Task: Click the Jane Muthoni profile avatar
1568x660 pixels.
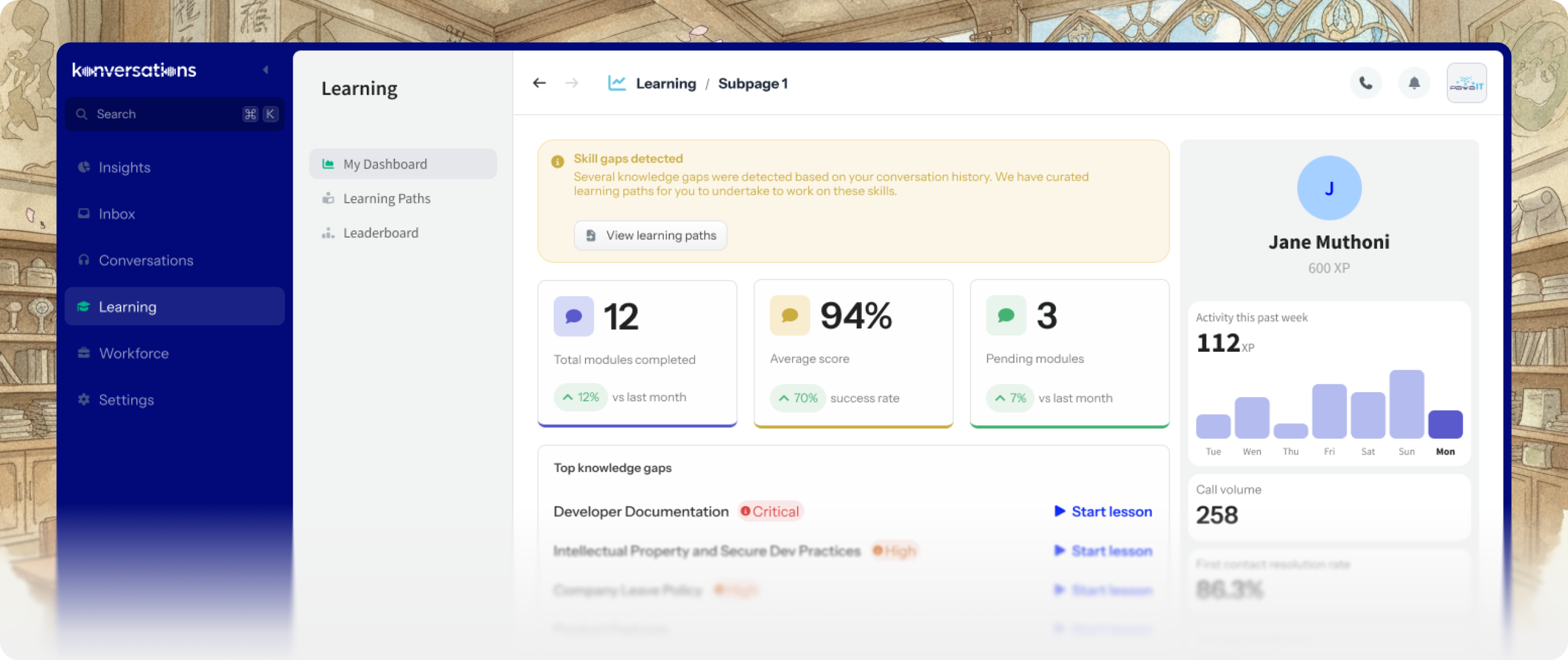Action: pyautogui.click(x=1329, y=188)
